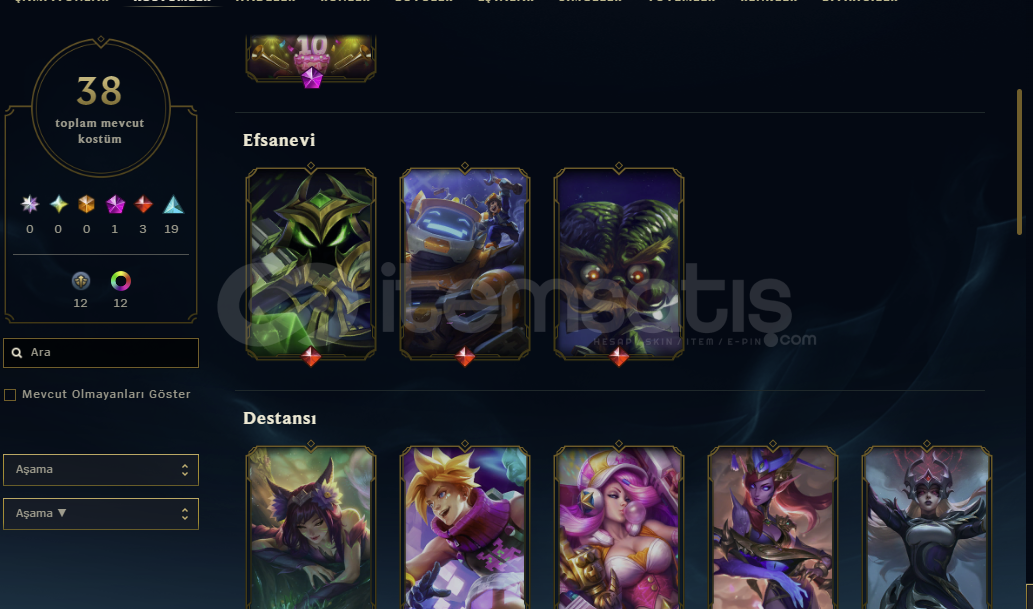Click the white star rarity gem icon
Viewport: 1033px width, 609px height.
click(30, 204)
